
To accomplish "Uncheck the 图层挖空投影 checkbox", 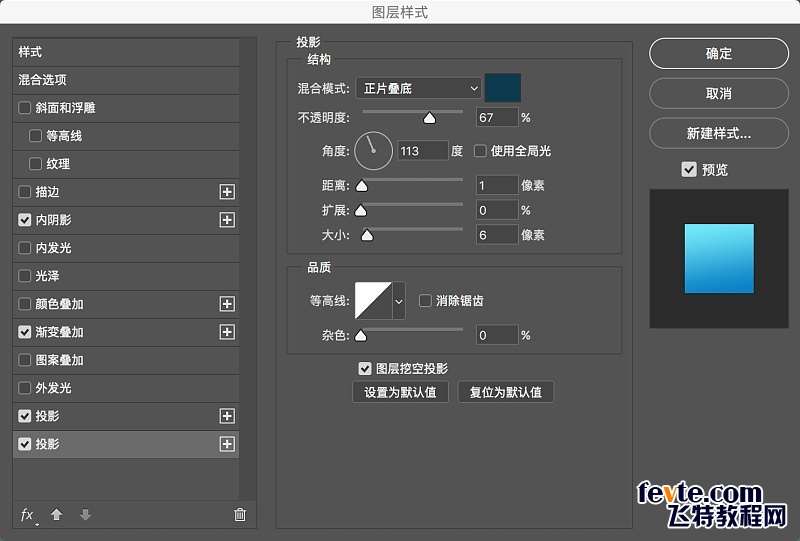I will coord(365,368).
